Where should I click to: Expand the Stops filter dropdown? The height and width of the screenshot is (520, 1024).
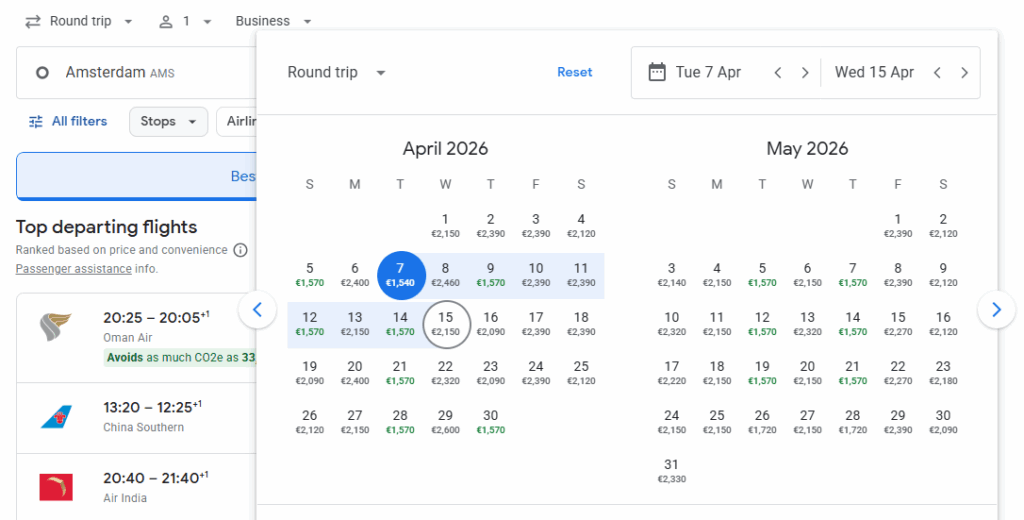168,122
